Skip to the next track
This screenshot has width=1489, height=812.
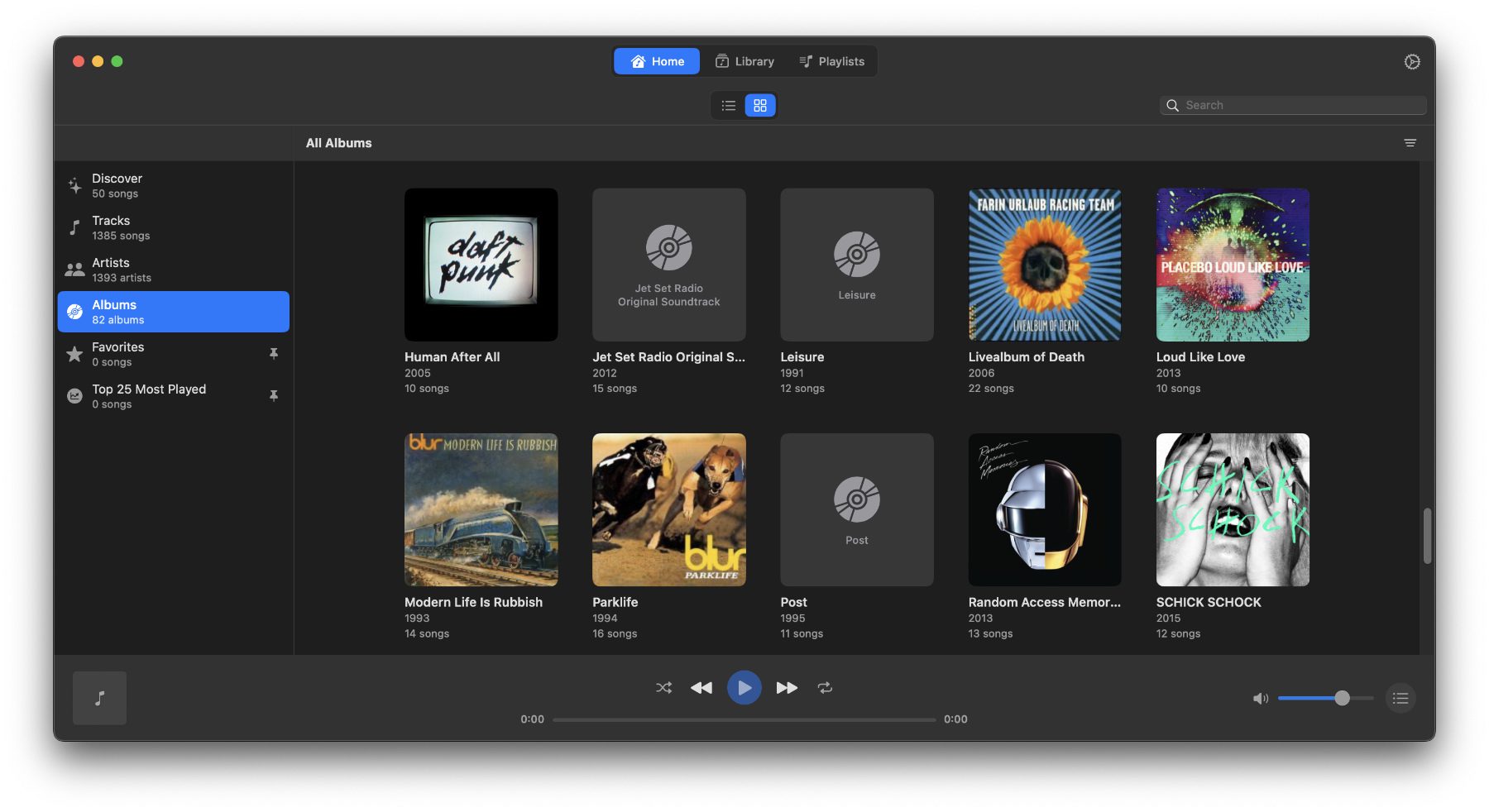(787, 687)
